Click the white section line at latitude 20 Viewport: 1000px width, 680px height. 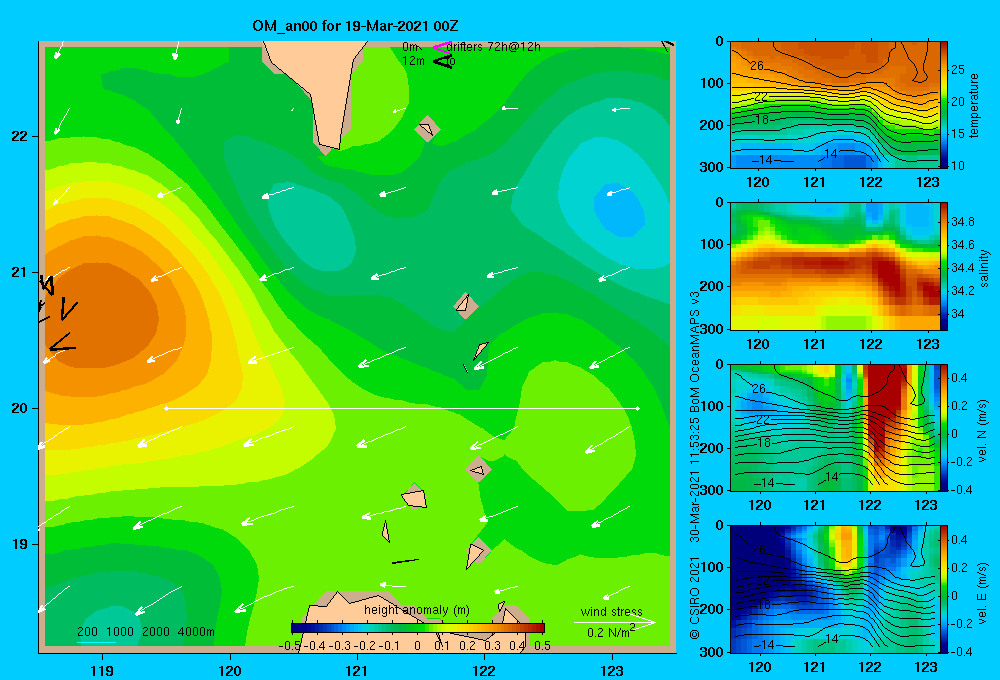pyautogui.click(x=402, y=408)
